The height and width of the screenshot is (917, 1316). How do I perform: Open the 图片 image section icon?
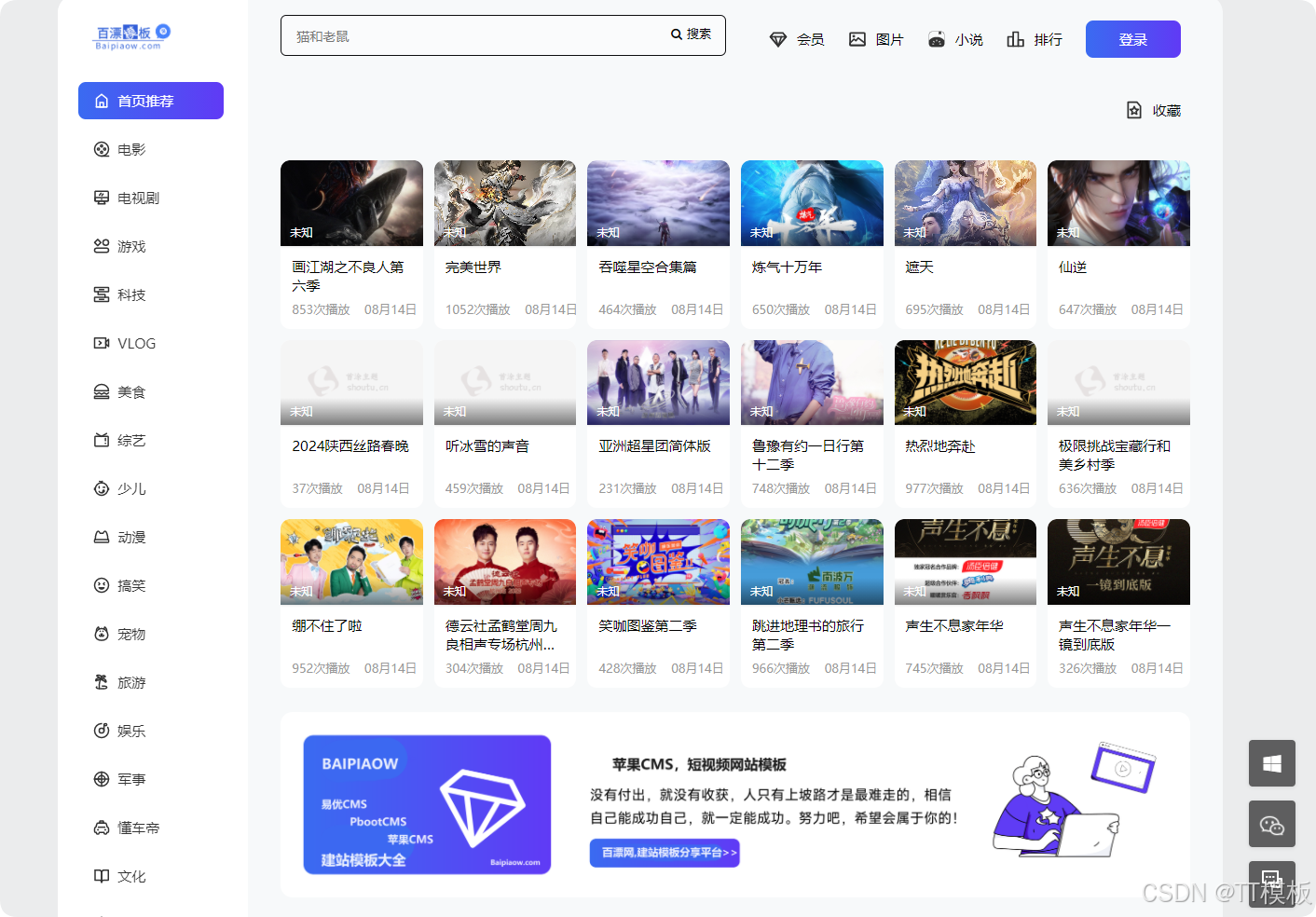[857, 39]
